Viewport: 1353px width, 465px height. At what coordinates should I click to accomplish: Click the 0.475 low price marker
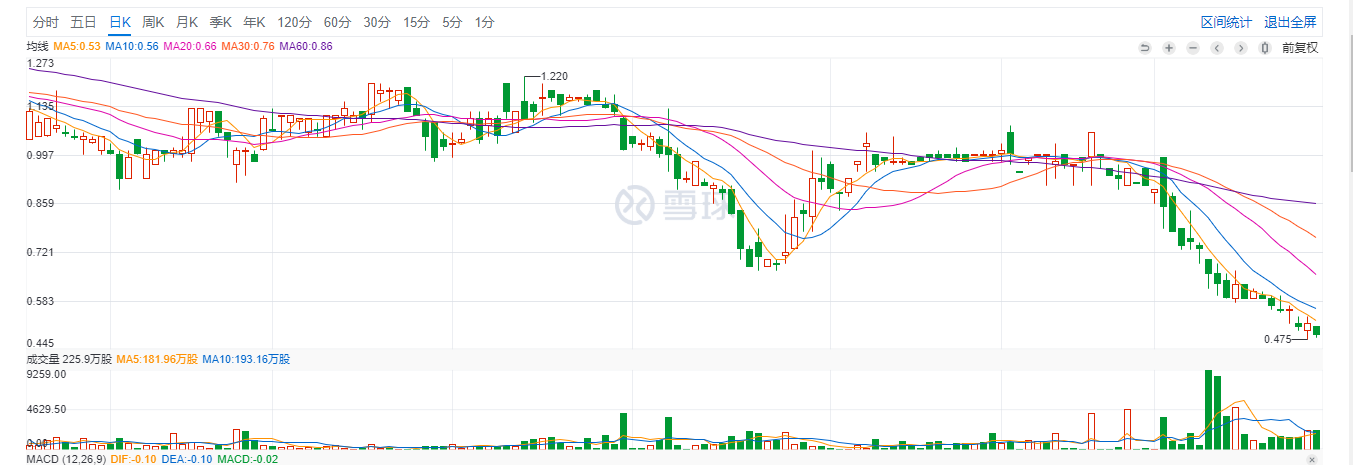point(1278,339)
